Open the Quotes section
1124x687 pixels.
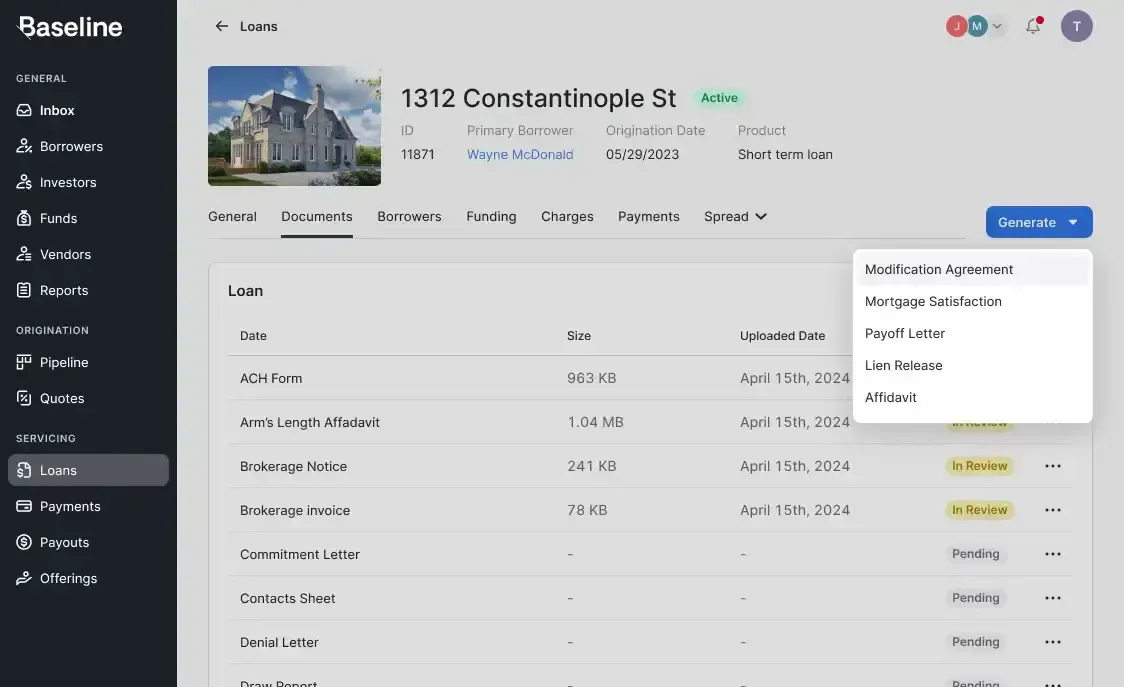(x=61, y=398)
